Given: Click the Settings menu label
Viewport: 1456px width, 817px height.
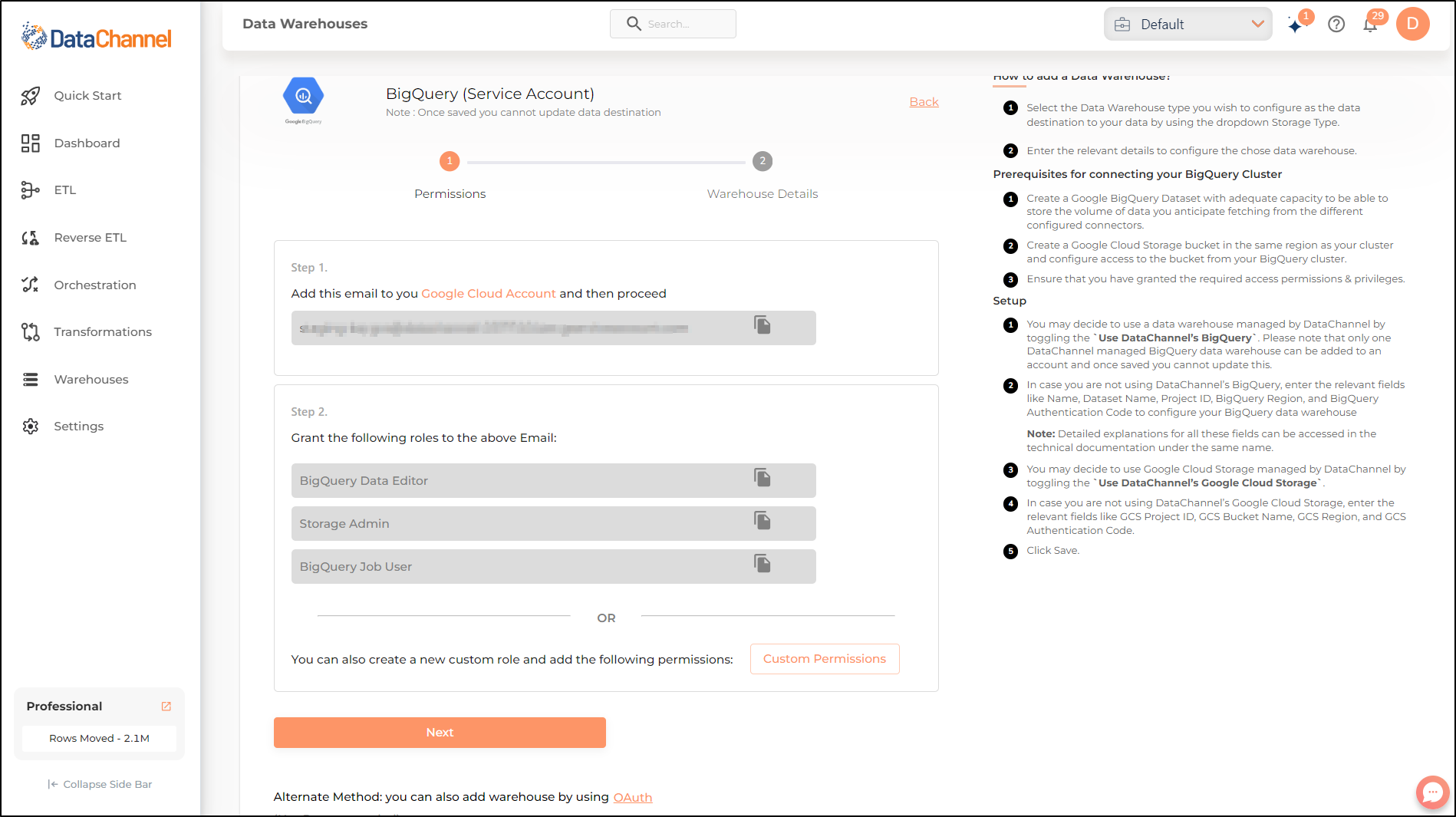Looking at the screenshot, I should coord(79,427).
